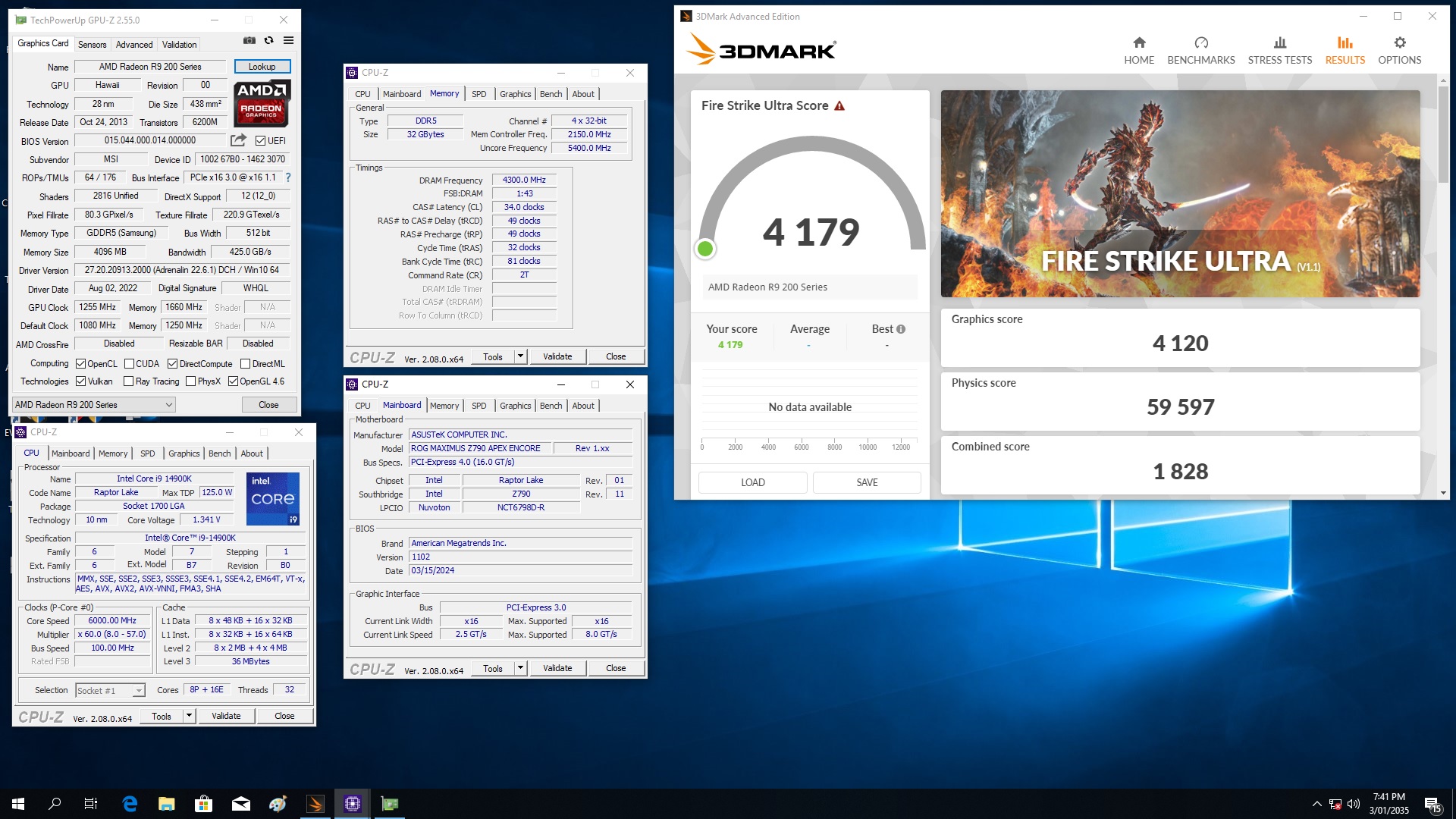This screenshot has height=819, width=1456.
Task: Open File Explorer from taskbar
Action: 167,804
